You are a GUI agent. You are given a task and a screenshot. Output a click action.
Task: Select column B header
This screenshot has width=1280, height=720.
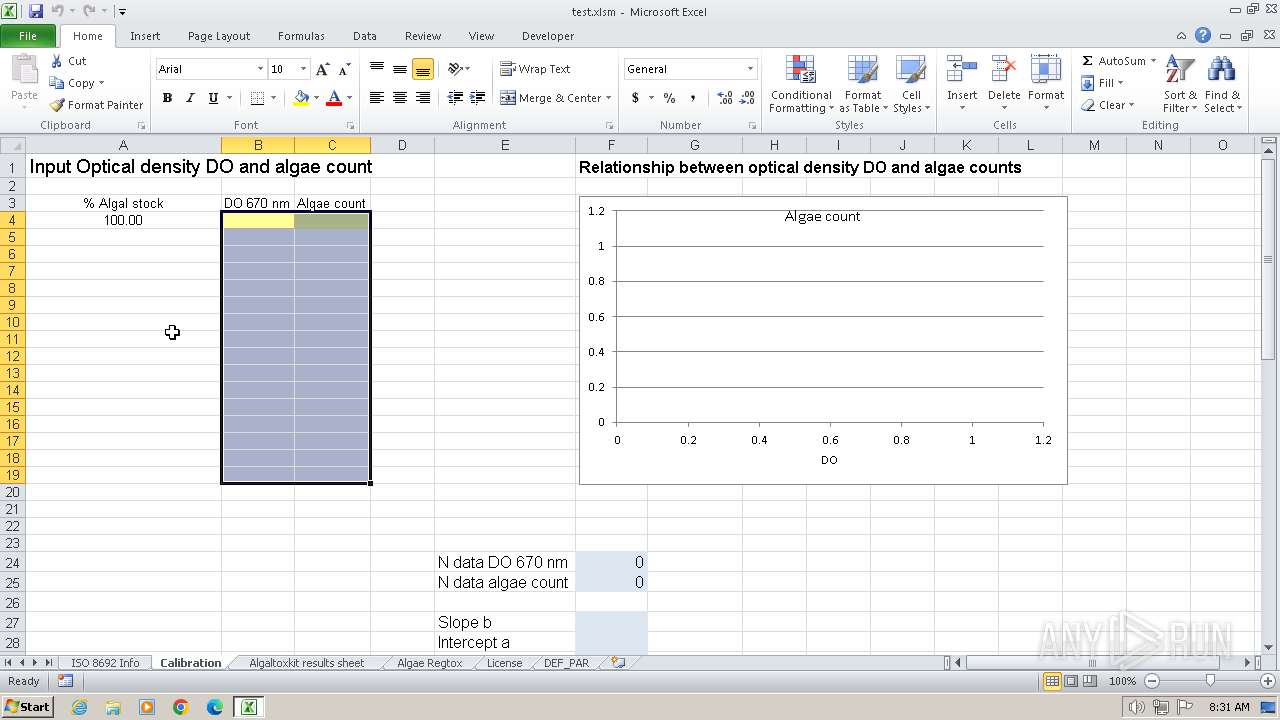point(258,145)
